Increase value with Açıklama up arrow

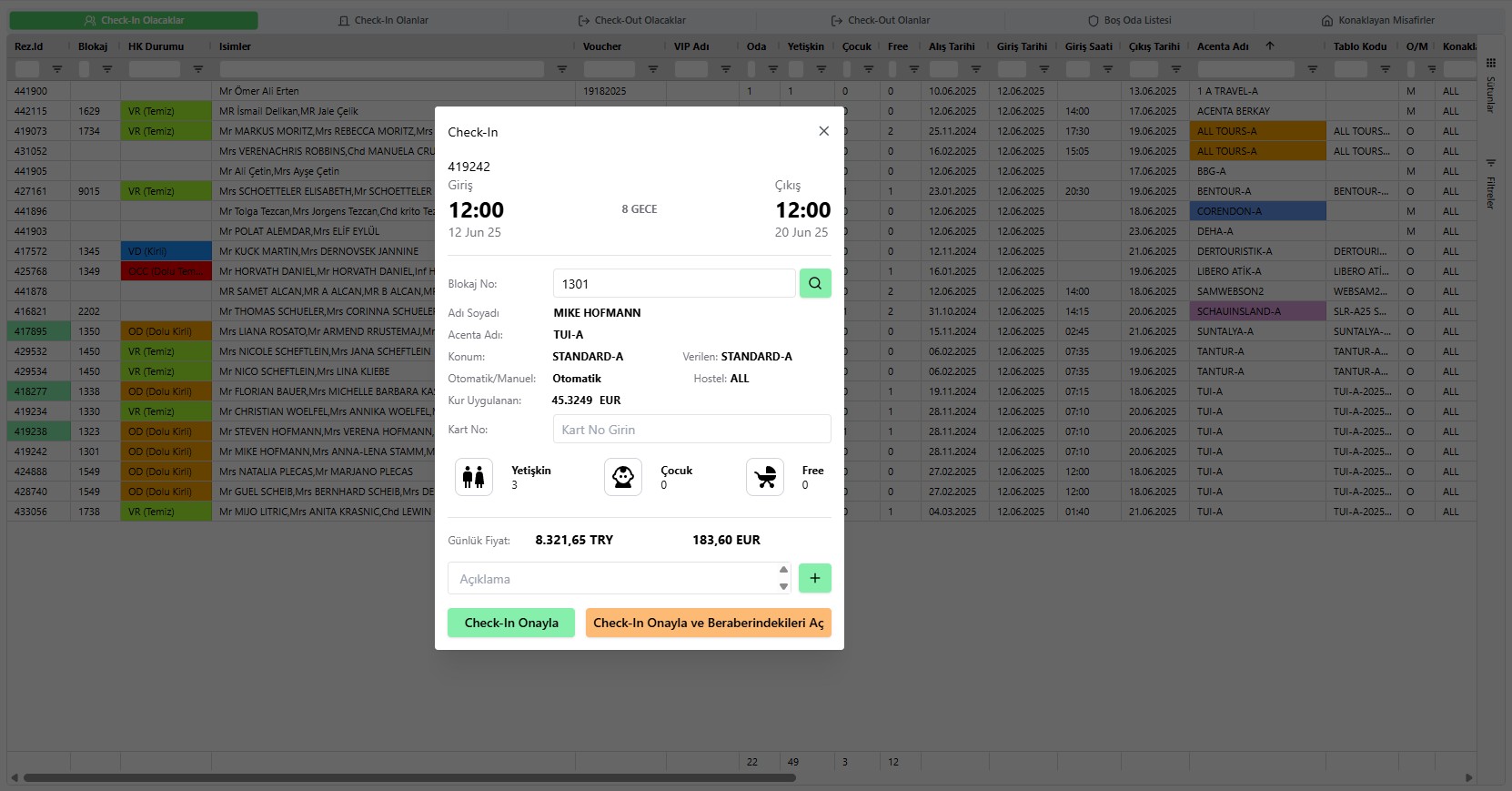(783, 570)
